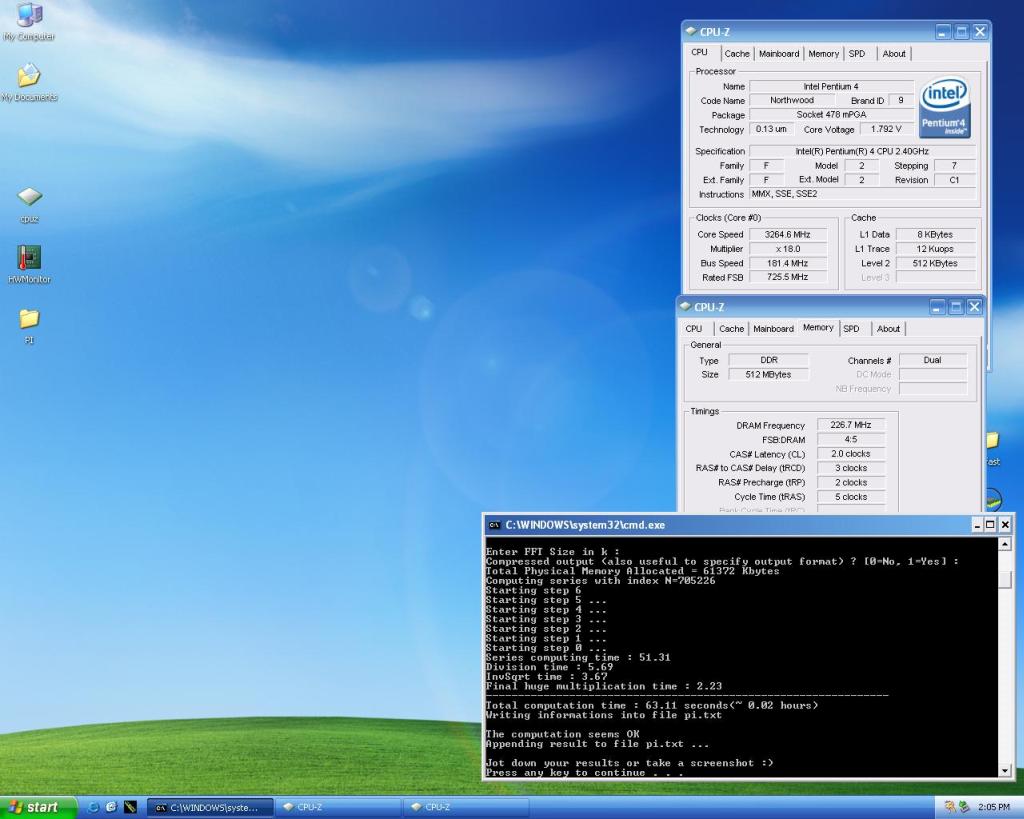Click L1 Trace value 12 Kuops
1024x819 pixels.
[x=935, y=249]
